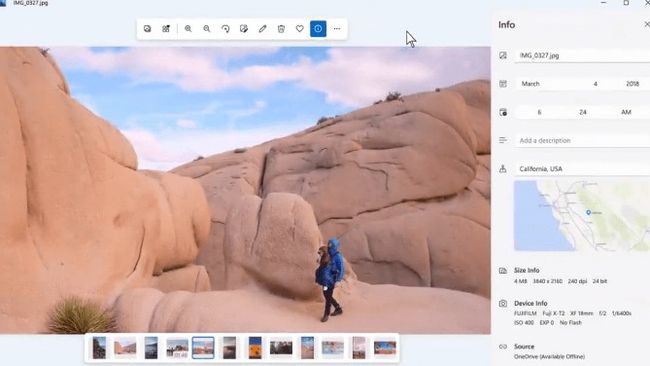Delete the current photo with trash icon
The height and width of the screenshot is (366, 650).
click(281, 29)
